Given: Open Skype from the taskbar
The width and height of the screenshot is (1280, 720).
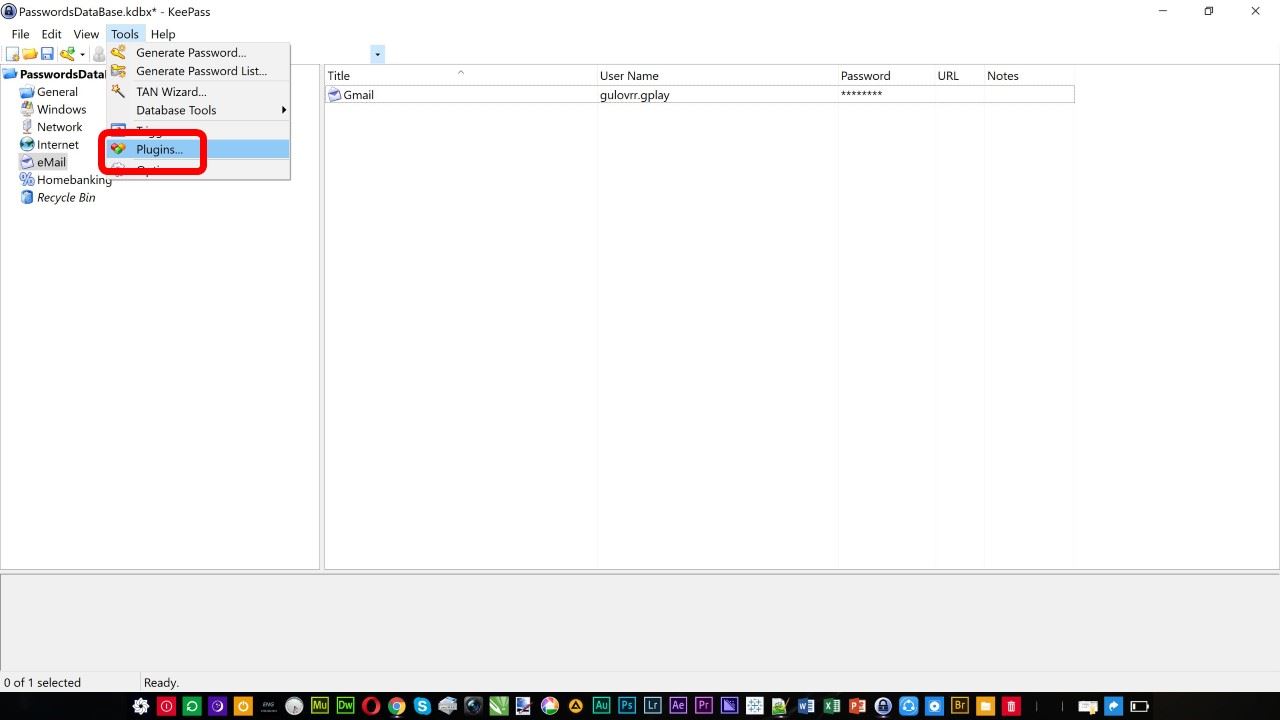Looking at the screenshot, I should click(422, 706).
